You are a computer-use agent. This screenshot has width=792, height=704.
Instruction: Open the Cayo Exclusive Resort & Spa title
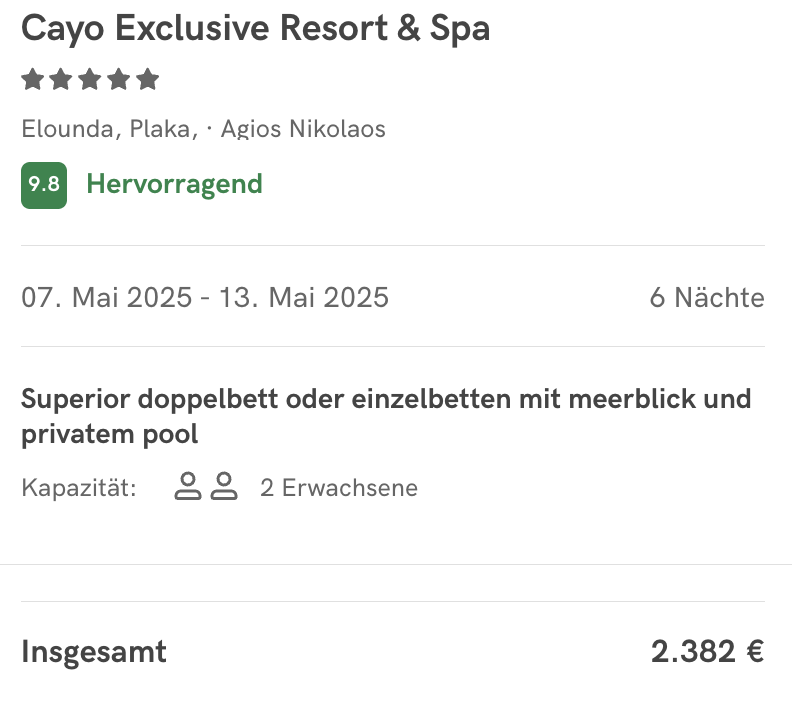(x=255, y=29)
